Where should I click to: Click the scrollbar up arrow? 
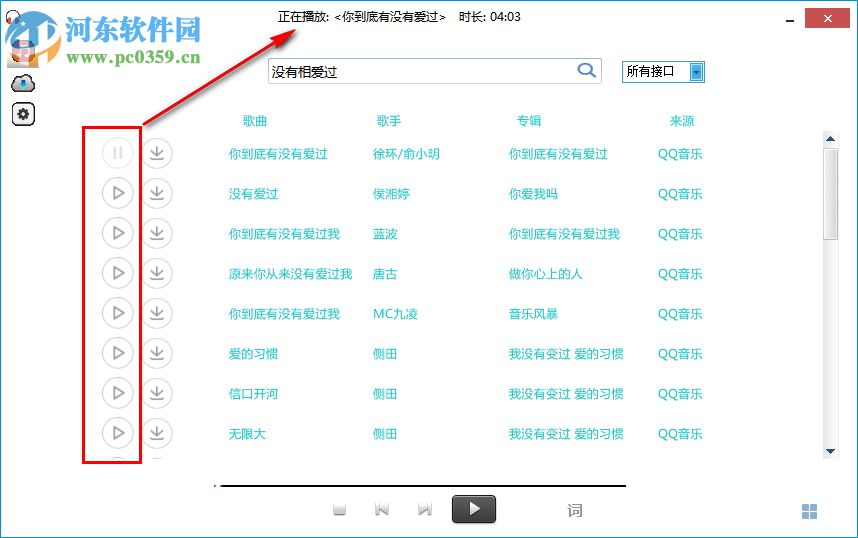[x=830, y=138]
